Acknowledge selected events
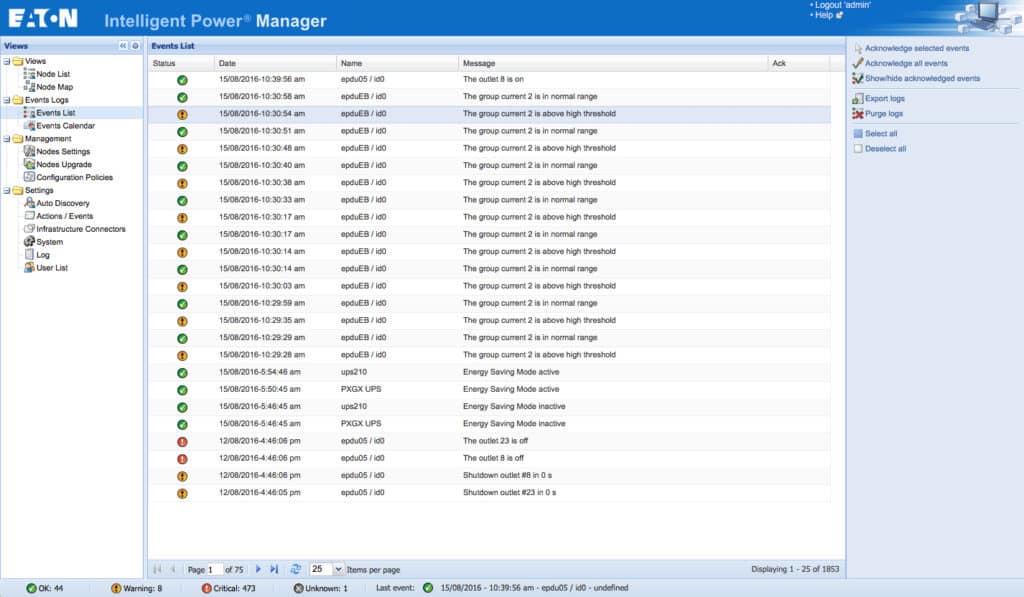The height and width of the screenshot is (597, 1024). 917,48
